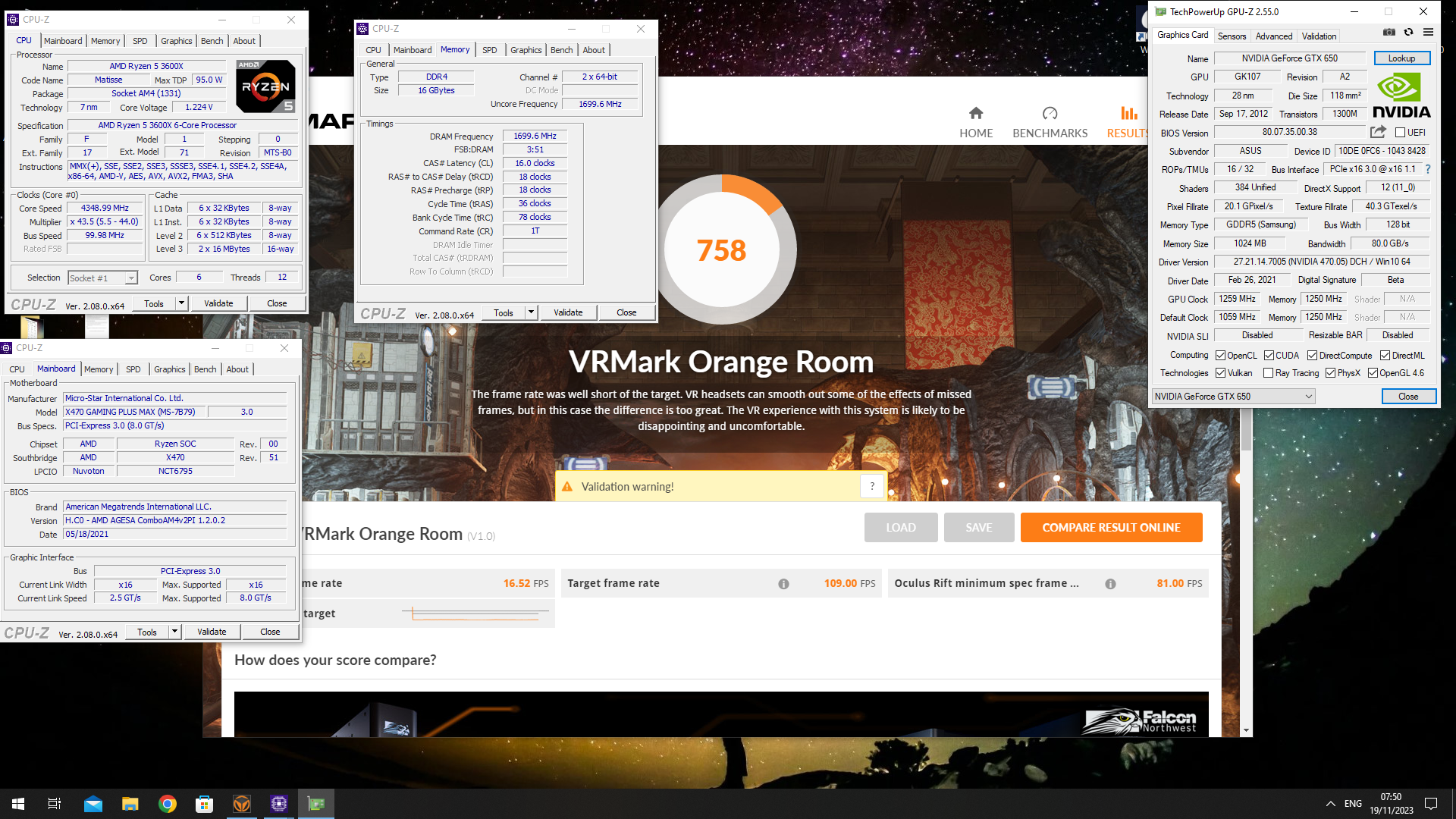The width and height of the screenshot is (1456, 819).
Task: Open Task View from the taskbar
Action: pyautogui.click(x=55, y=804)
